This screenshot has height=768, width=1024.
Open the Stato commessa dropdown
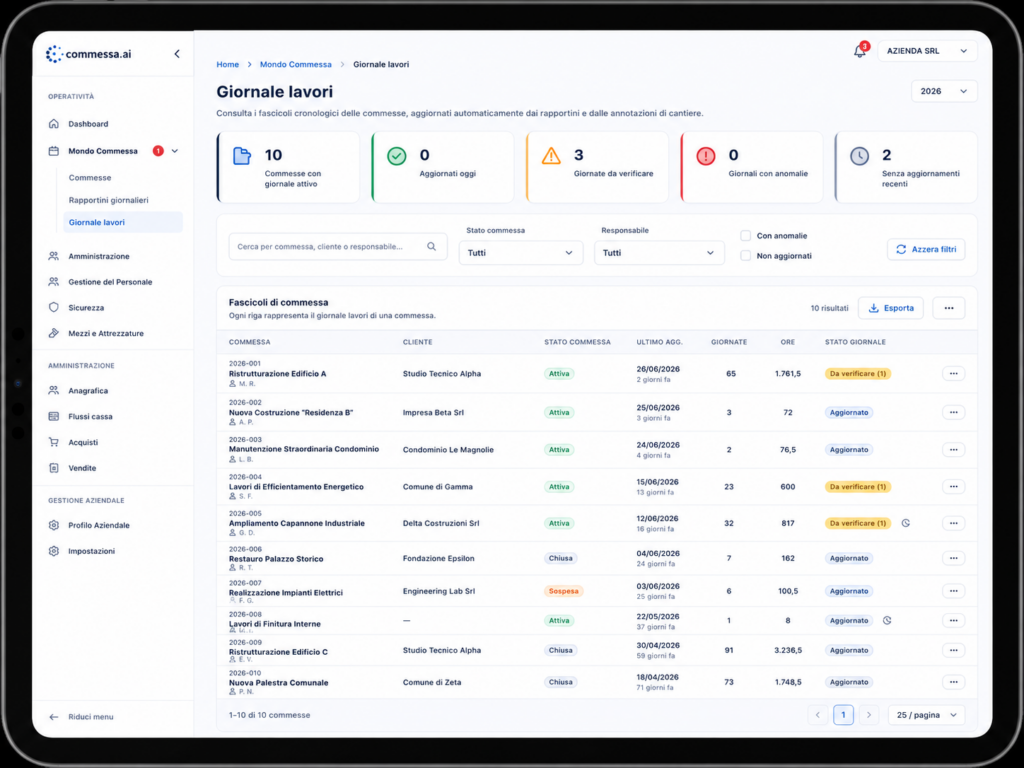pos(520,253)
